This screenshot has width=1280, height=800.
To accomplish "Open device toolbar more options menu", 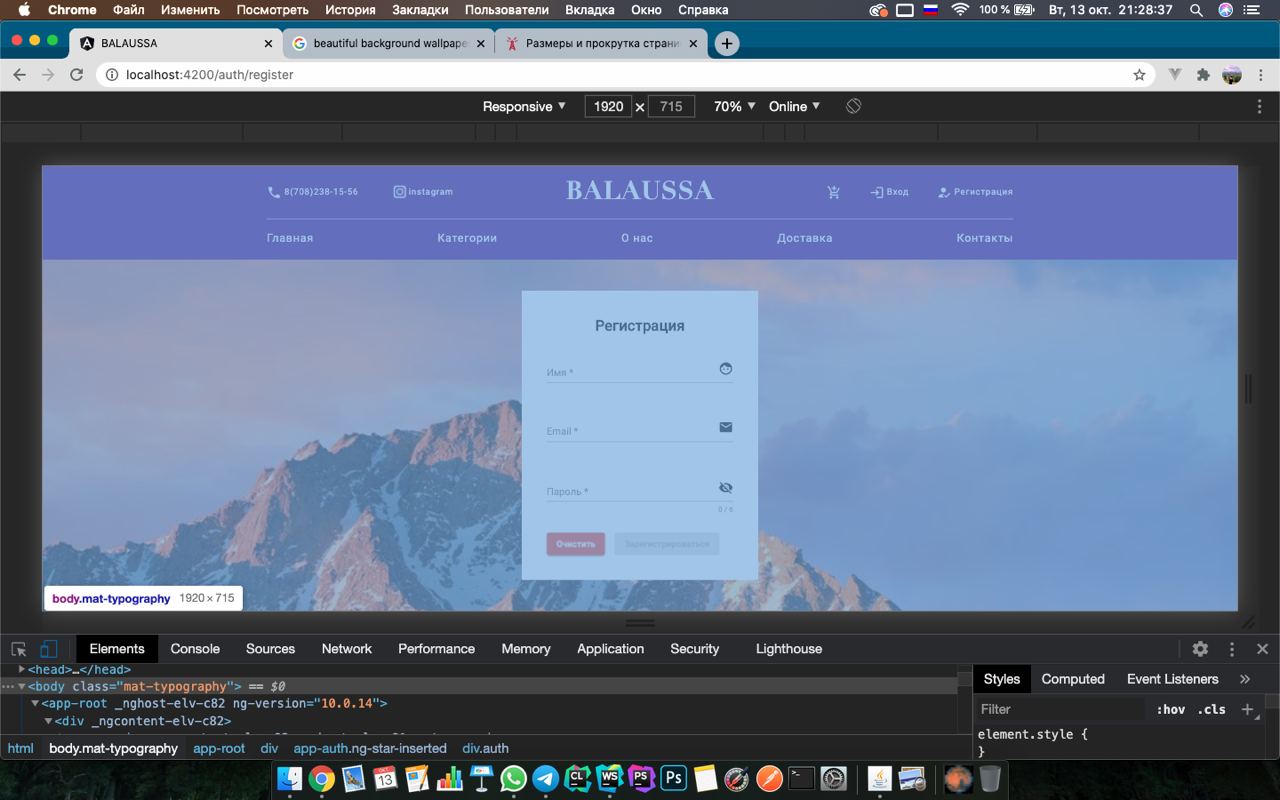I will click(x=1259, y=106).
